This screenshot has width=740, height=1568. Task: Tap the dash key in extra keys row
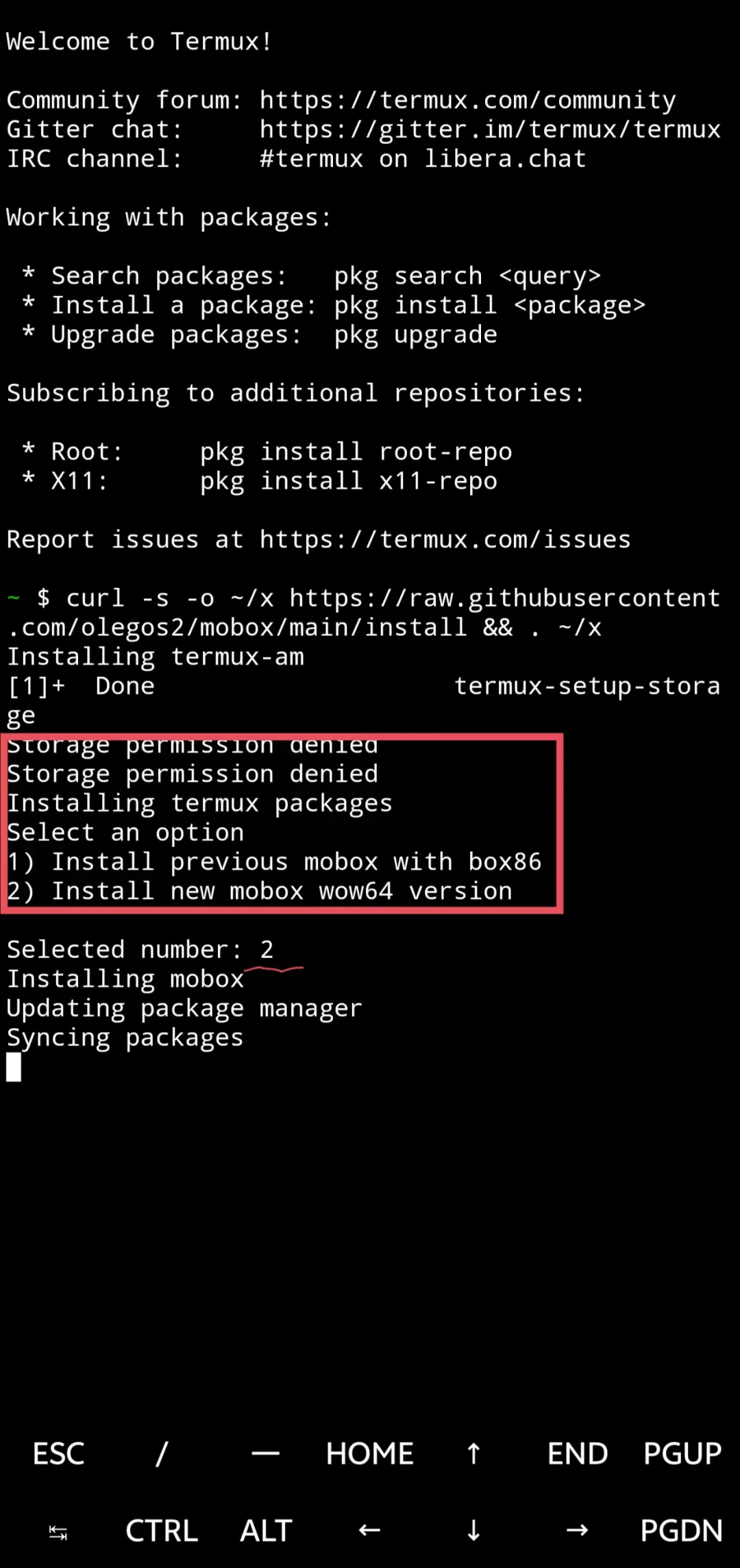(x=265, y=1454)
